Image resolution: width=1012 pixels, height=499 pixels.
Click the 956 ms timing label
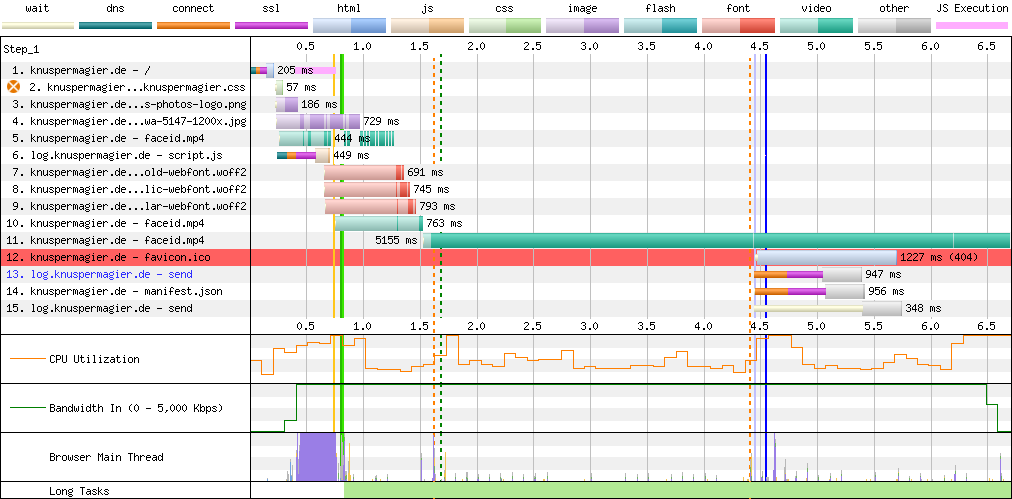[886, 291]
